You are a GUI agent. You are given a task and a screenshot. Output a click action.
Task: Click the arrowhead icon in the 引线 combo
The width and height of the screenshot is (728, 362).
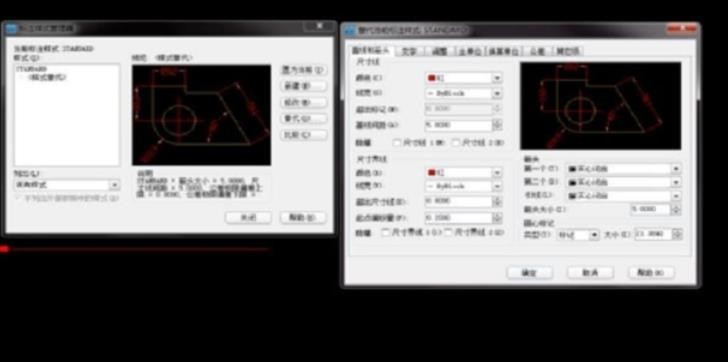pos(572,196)
